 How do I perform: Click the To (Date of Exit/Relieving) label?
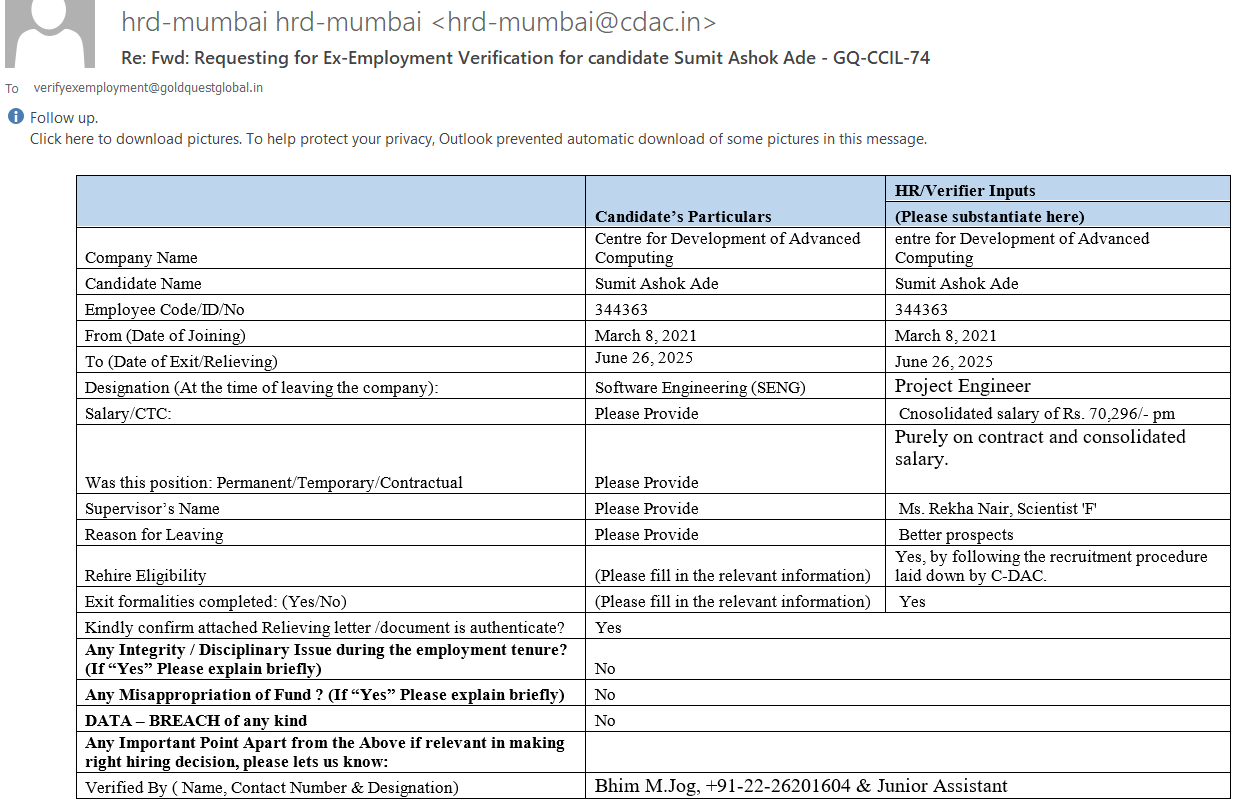click(x=181, y=361)
